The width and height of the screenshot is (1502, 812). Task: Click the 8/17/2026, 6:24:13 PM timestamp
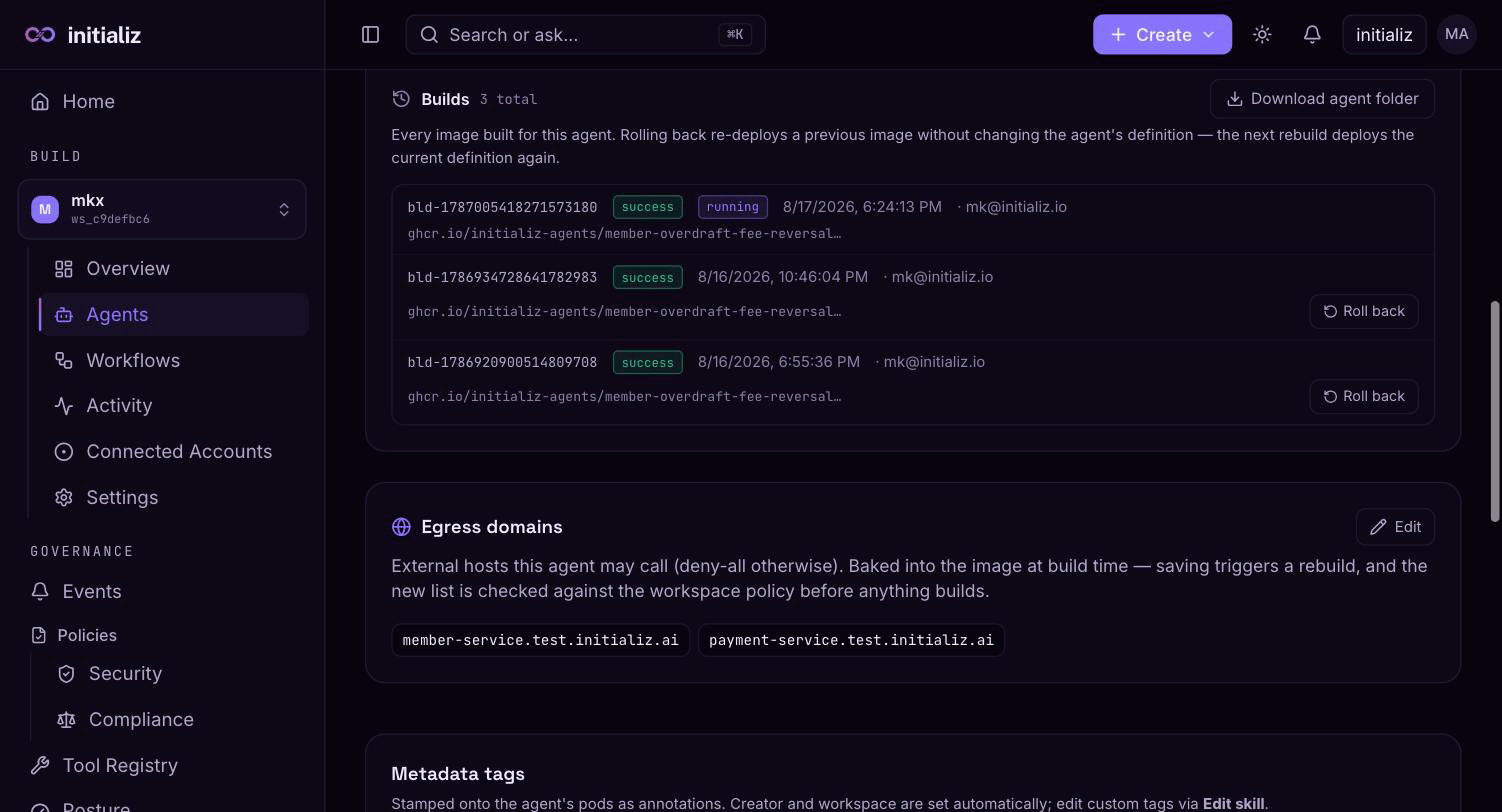point(862,207)
